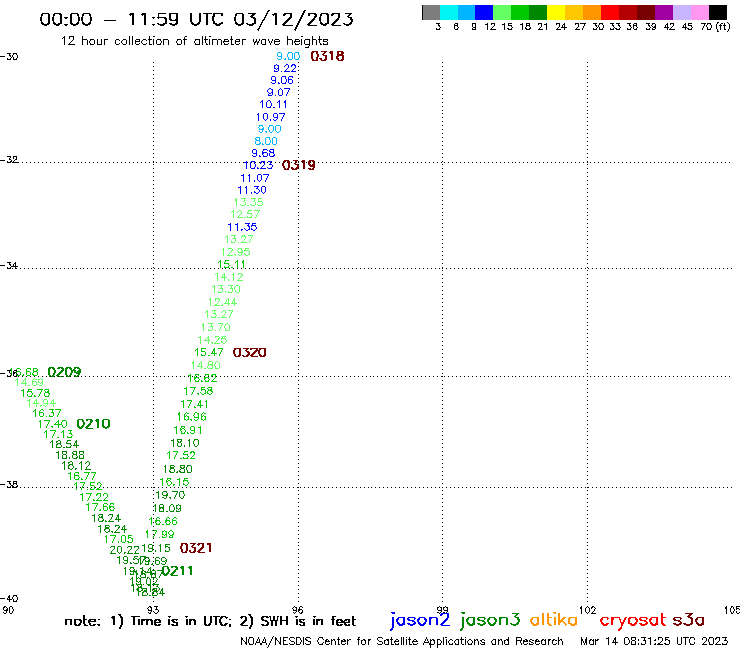The height and width of the screenshot is (650, 740).
Task: Click the time marker '0318'
Action: (328, 56)
